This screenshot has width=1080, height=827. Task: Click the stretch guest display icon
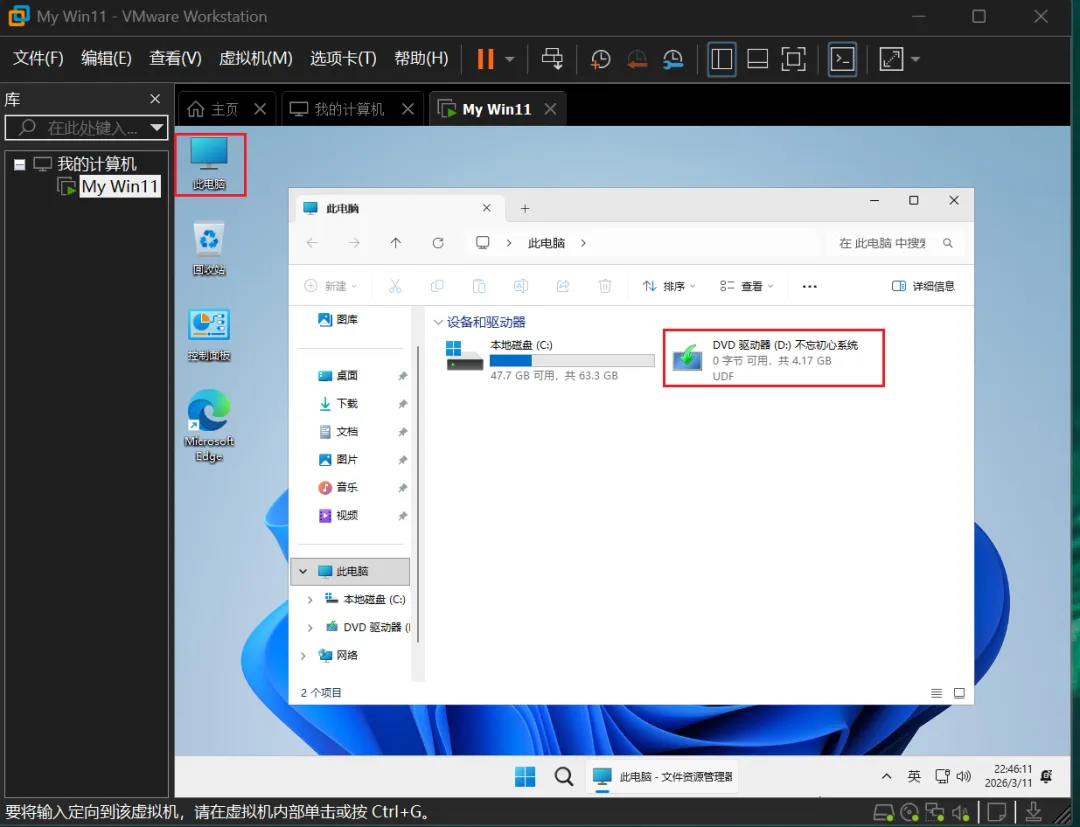(891, 59)
